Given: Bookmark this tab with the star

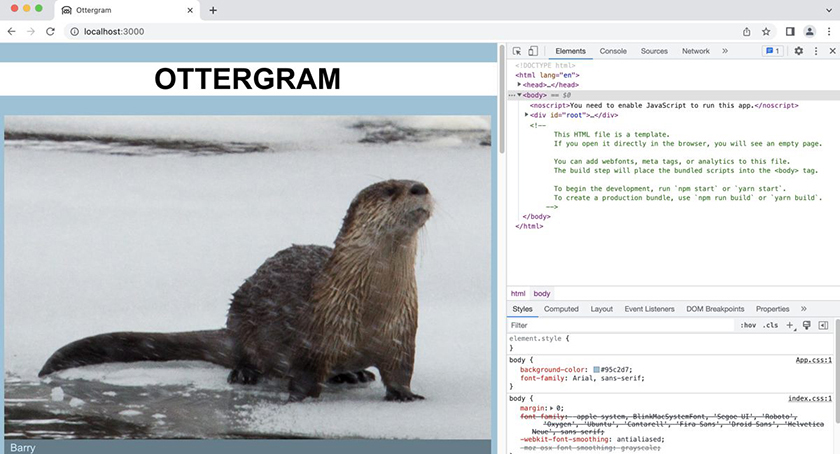Looking at the screenshot, I should (766, 32).
